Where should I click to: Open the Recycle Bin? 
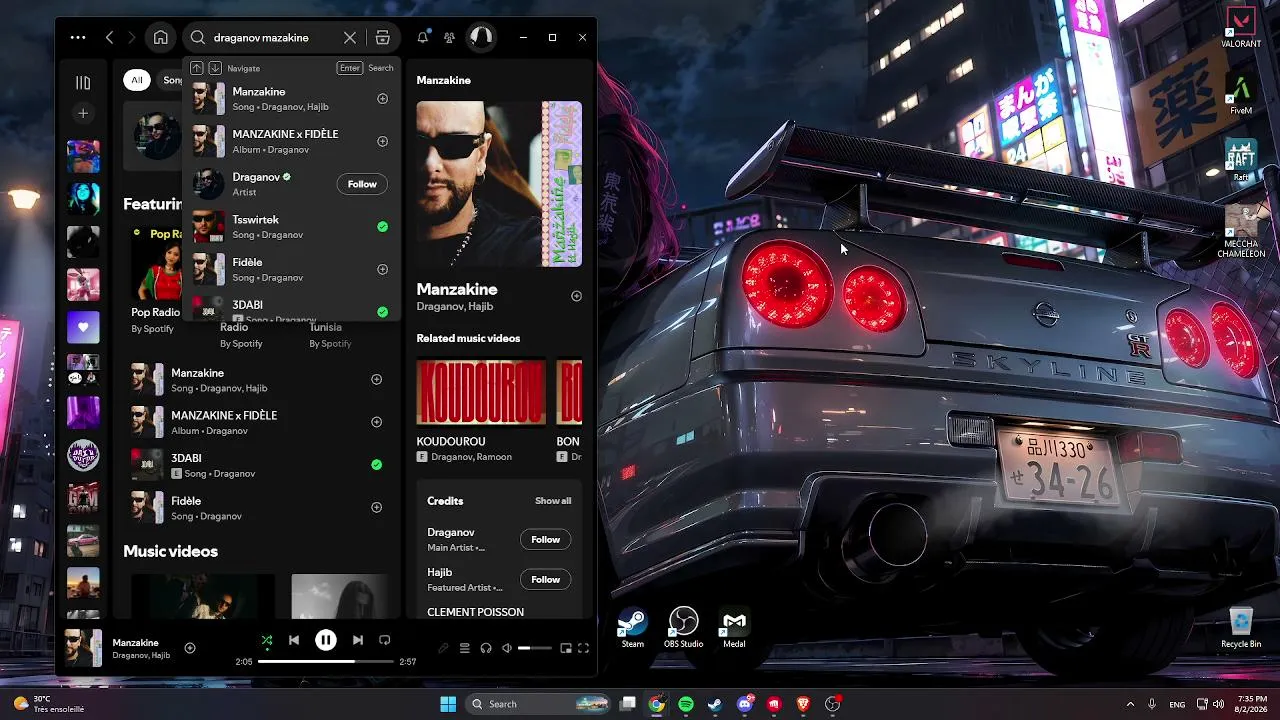click(1241, 628)
